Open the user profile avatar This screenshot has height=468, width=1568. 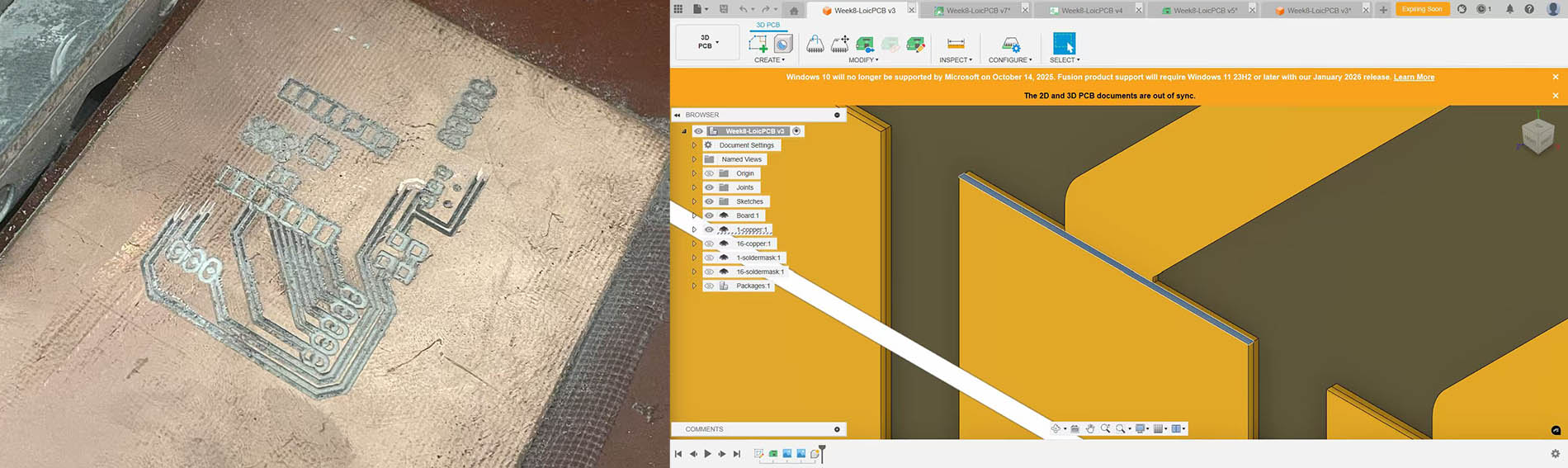tap(1552, 9)
